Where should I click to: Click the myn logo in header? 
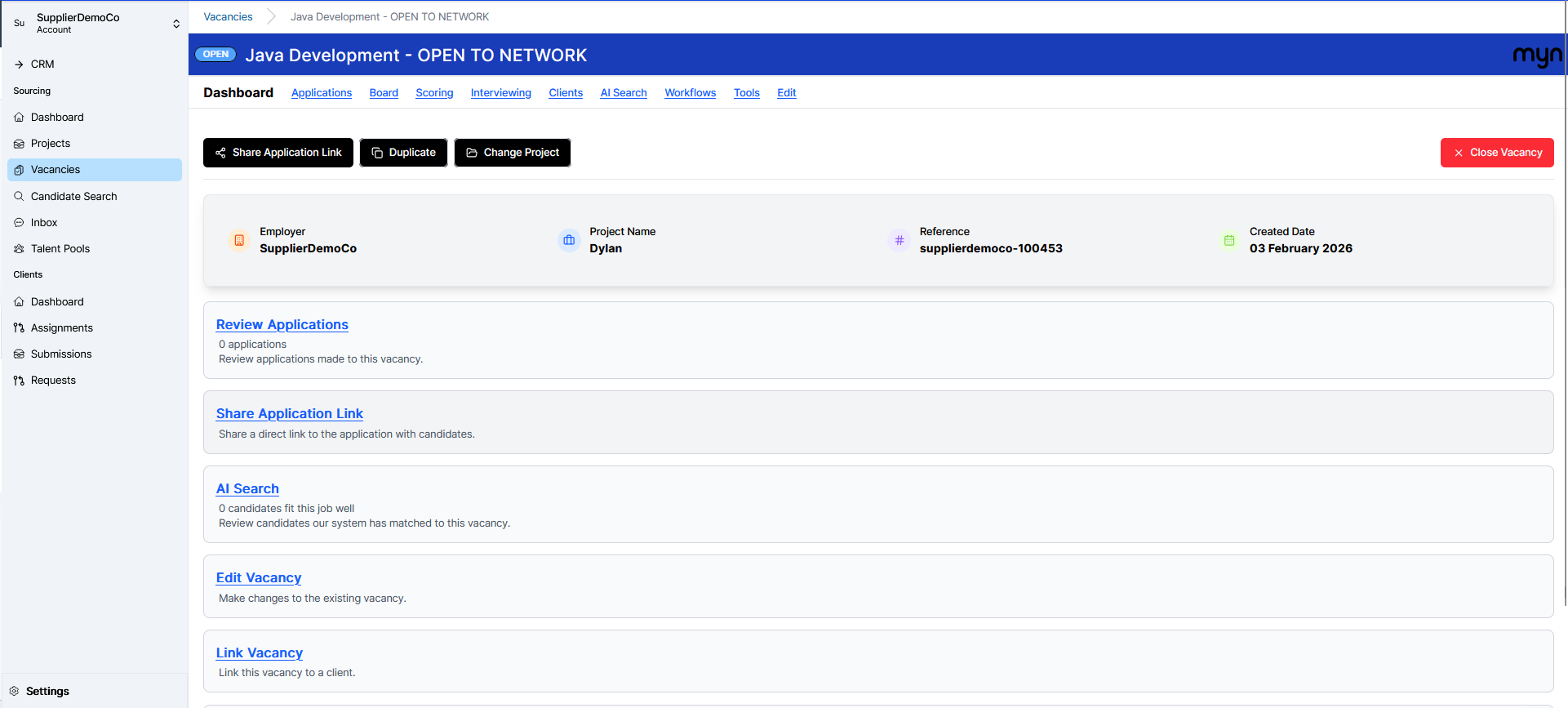[1536, 56]
